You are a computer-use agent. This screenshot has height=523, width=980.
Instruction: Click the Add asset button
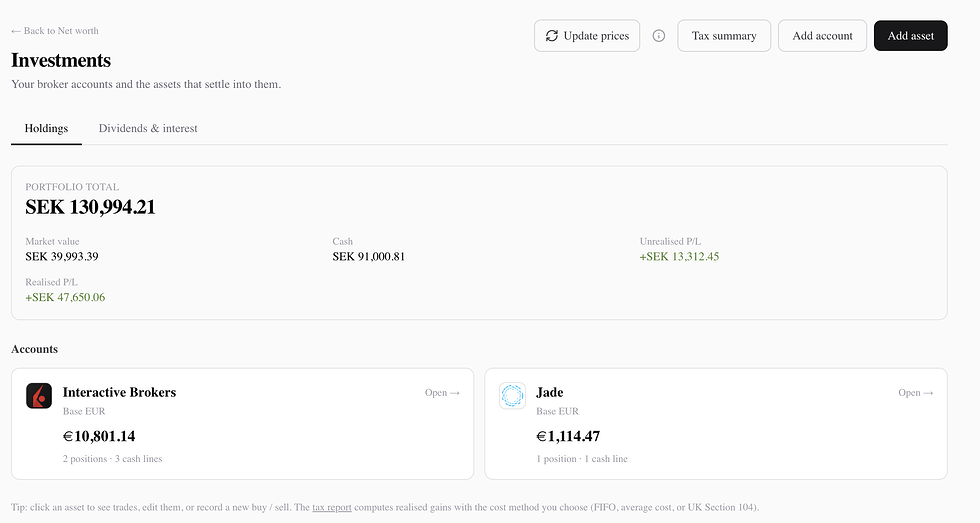911,36
